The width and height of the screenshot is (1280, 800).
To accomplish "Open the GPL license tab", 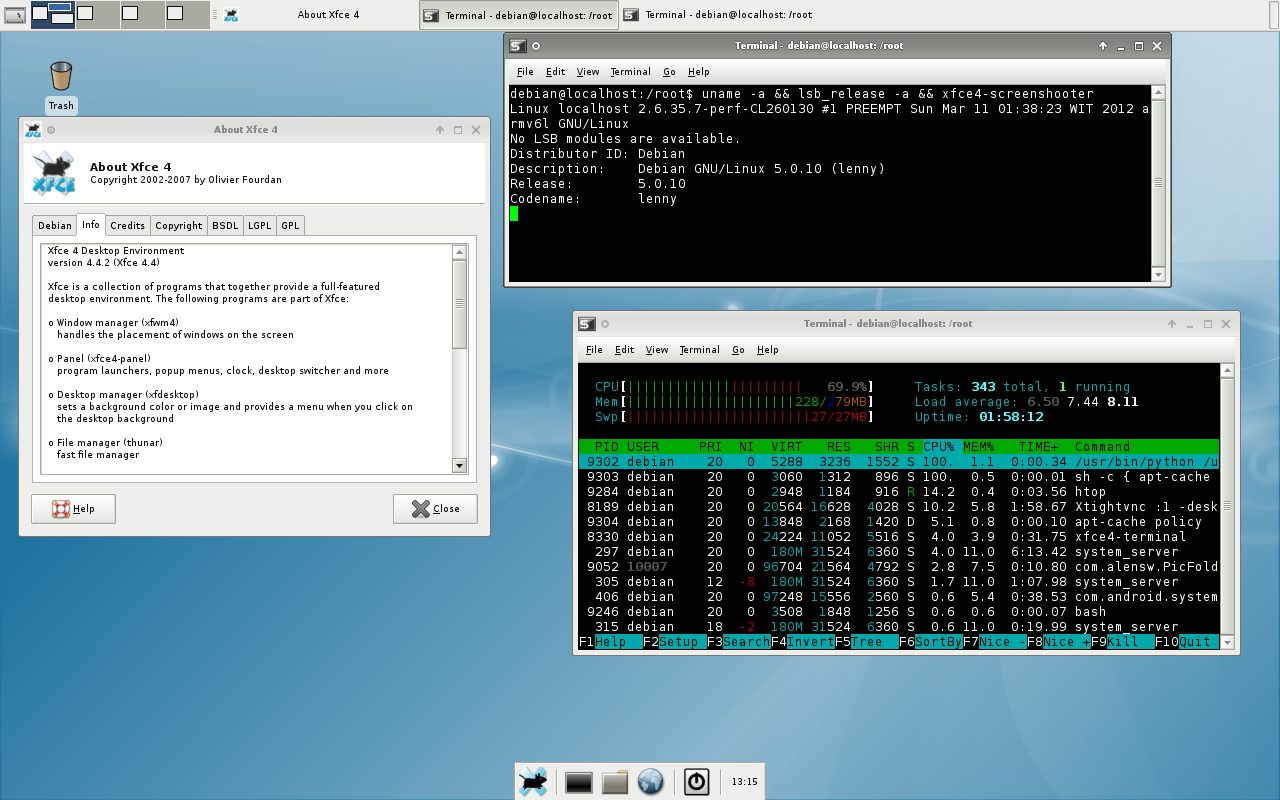I will tap(290, 226).
